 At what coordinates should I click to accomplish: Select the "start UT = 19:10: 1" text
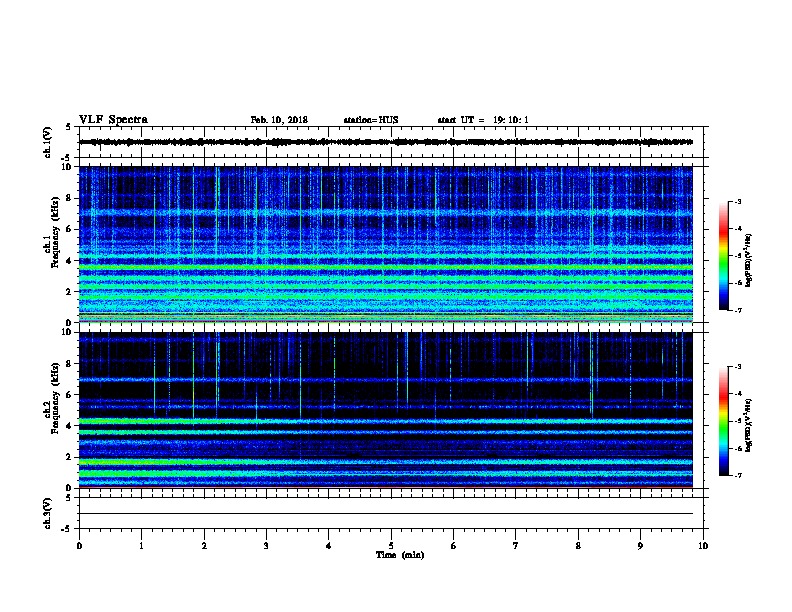[483, 120]
